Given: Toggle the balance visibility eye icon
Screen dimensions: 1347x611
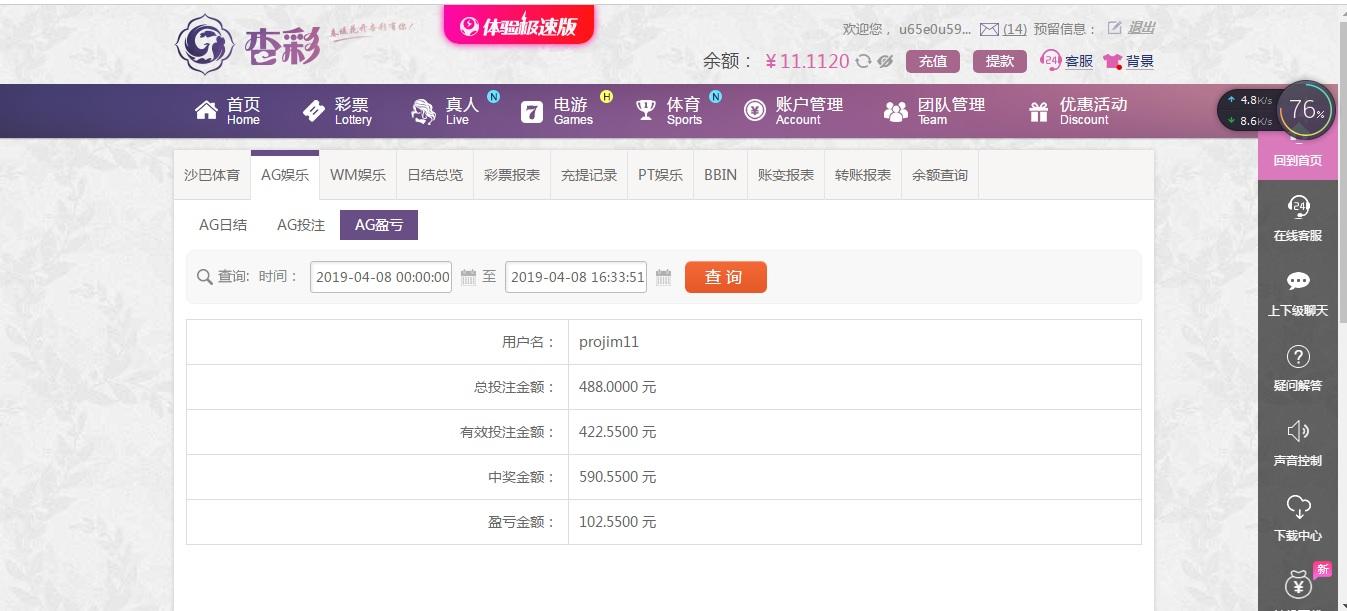Looking at the screenshot, I should pyautogui.click(x=885, y=61).
